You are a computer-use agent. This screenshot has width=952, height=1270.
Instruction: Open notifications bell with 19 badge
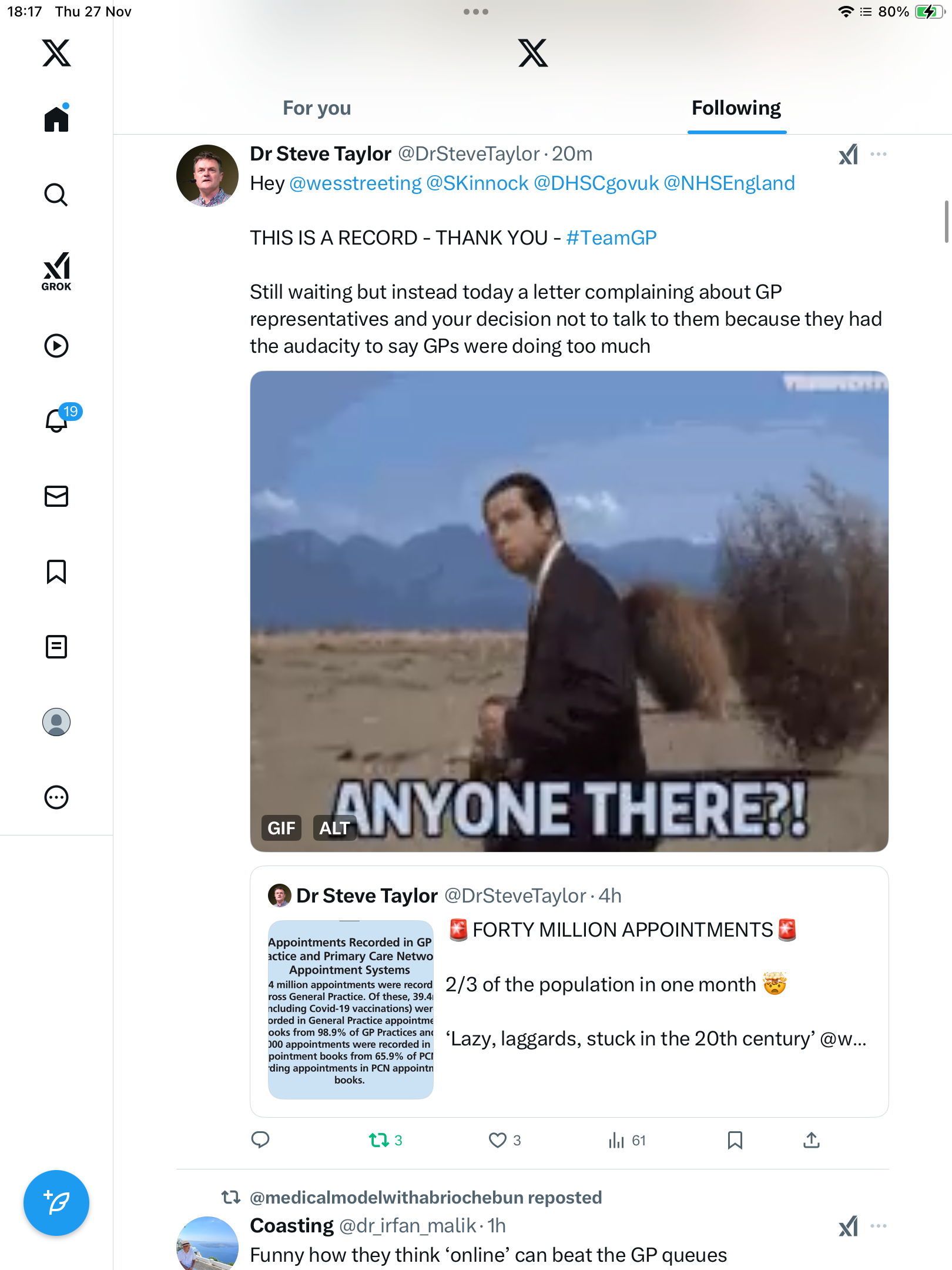point(57,420)
